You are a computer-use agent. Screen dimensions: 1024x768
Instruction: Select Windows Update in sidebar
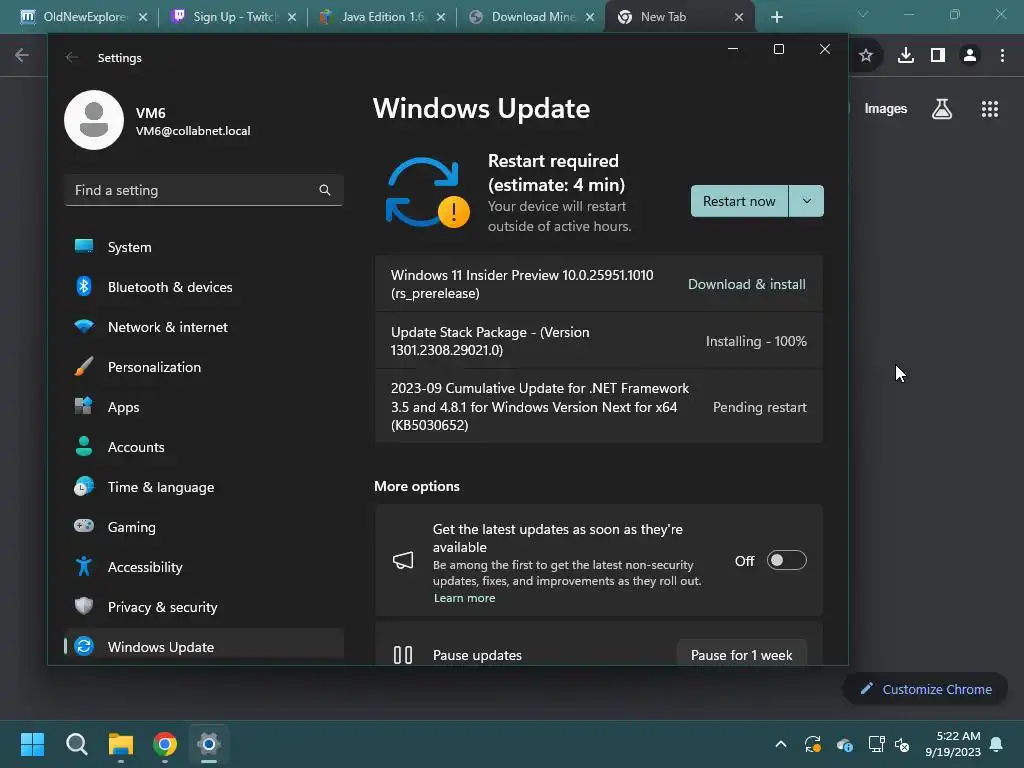coord(204,647)
